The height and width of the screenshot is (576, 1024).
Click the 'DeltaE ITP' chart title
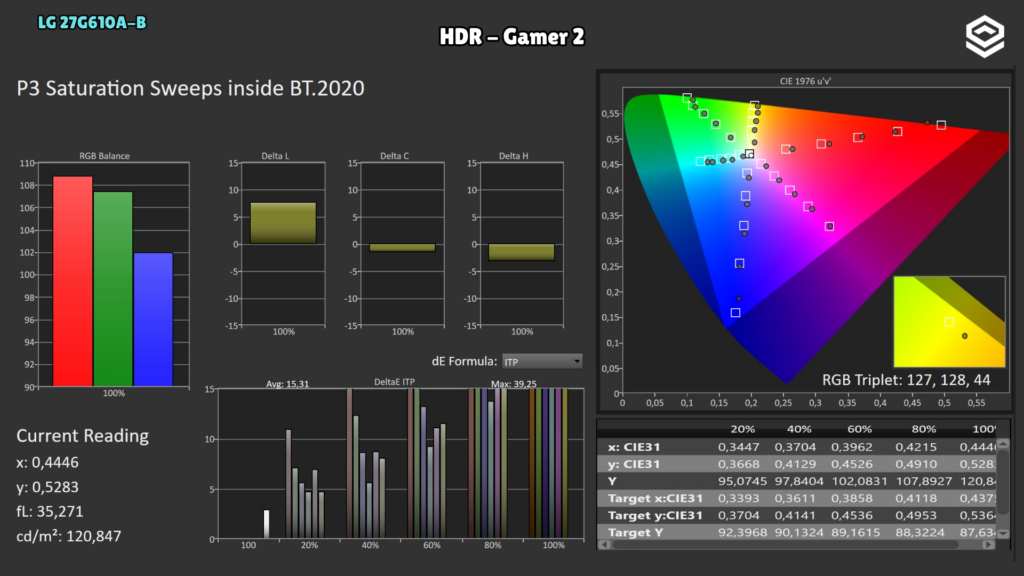(x=394, y=382)
